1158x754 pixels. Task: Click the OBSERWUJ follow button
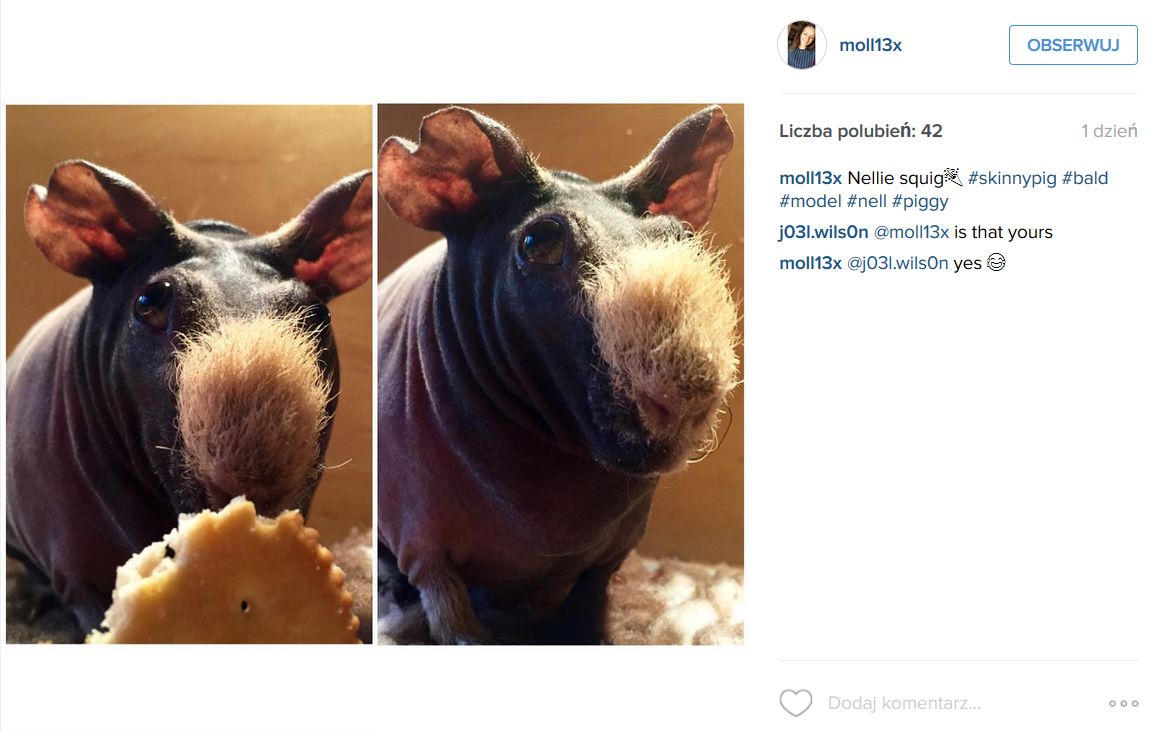1073,45
